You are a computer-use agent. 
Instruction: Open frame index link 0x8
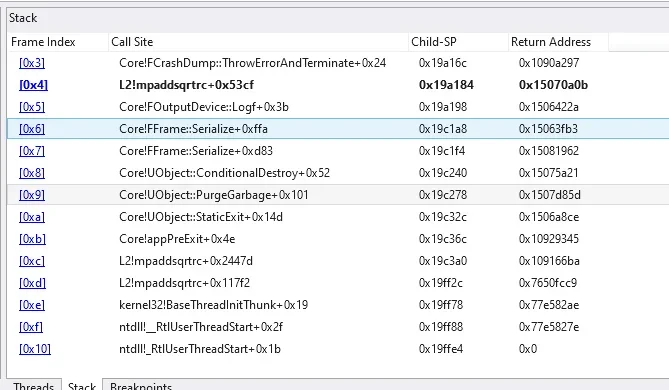[x=32, y=173]
